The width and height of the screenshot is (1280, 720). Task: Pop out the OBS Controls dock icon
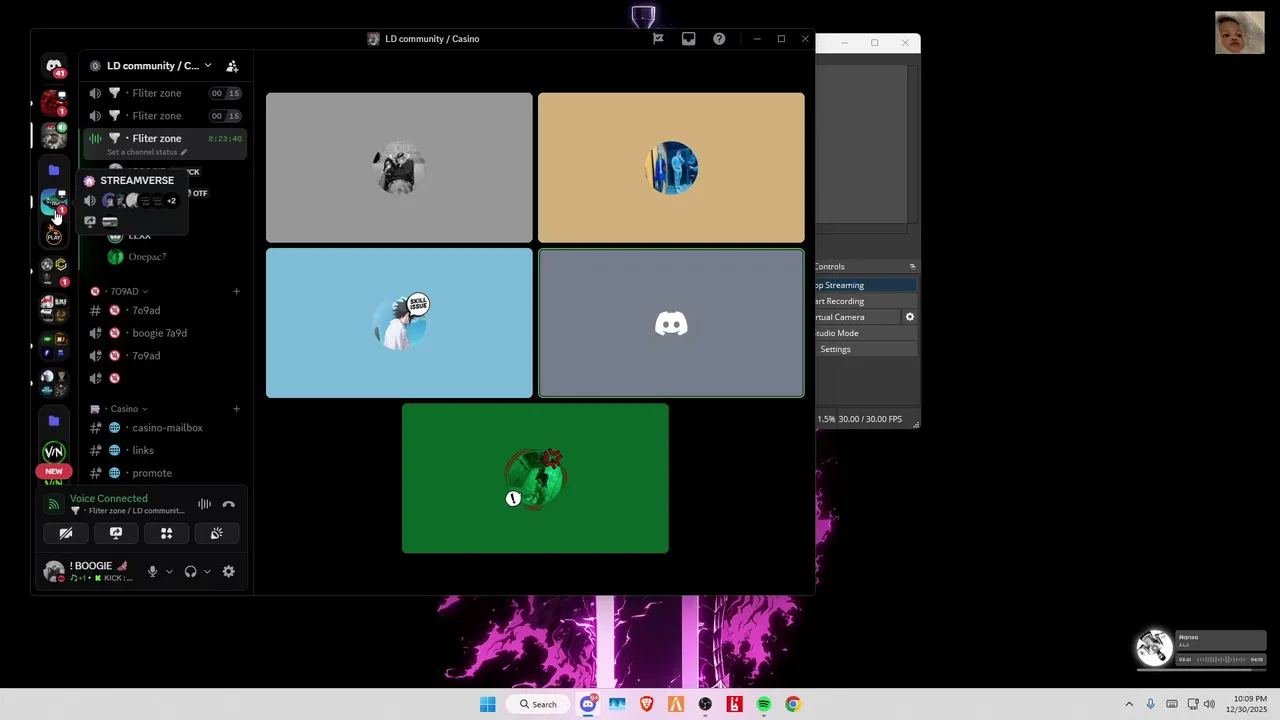[x=912, y=267]
